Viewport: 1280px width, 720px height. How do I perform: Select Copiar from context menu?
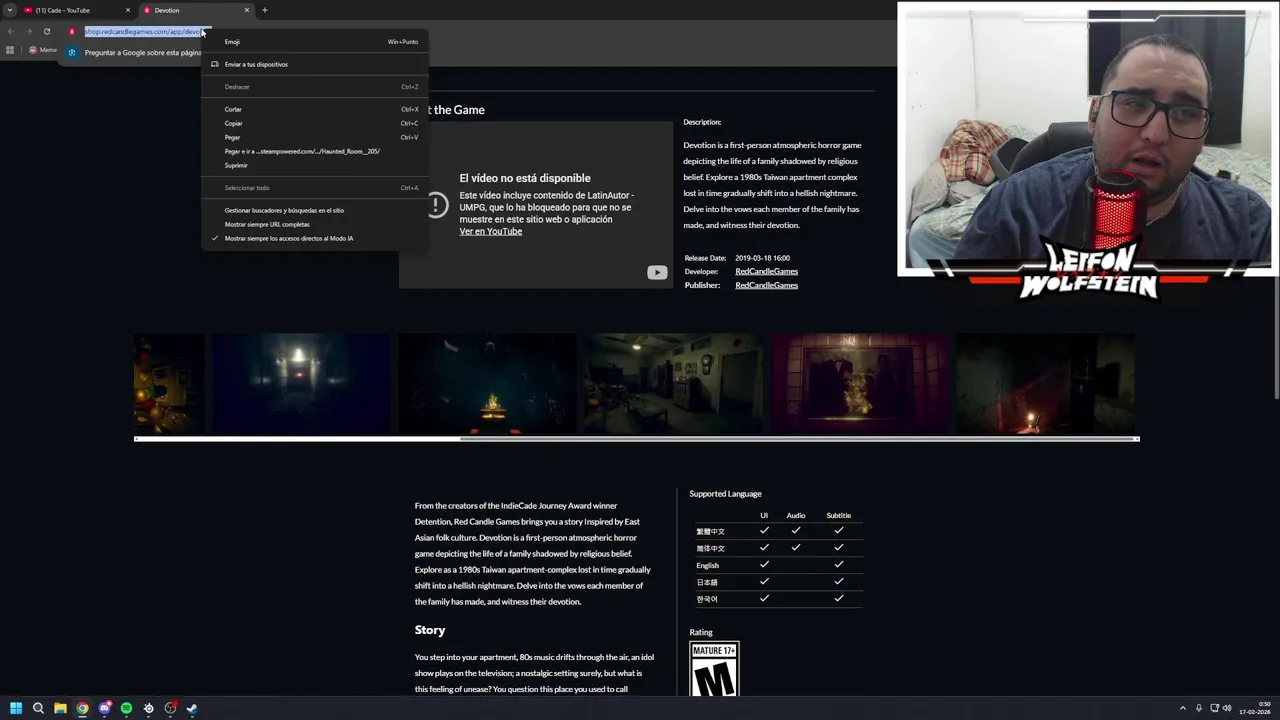(x=314, y=123)
